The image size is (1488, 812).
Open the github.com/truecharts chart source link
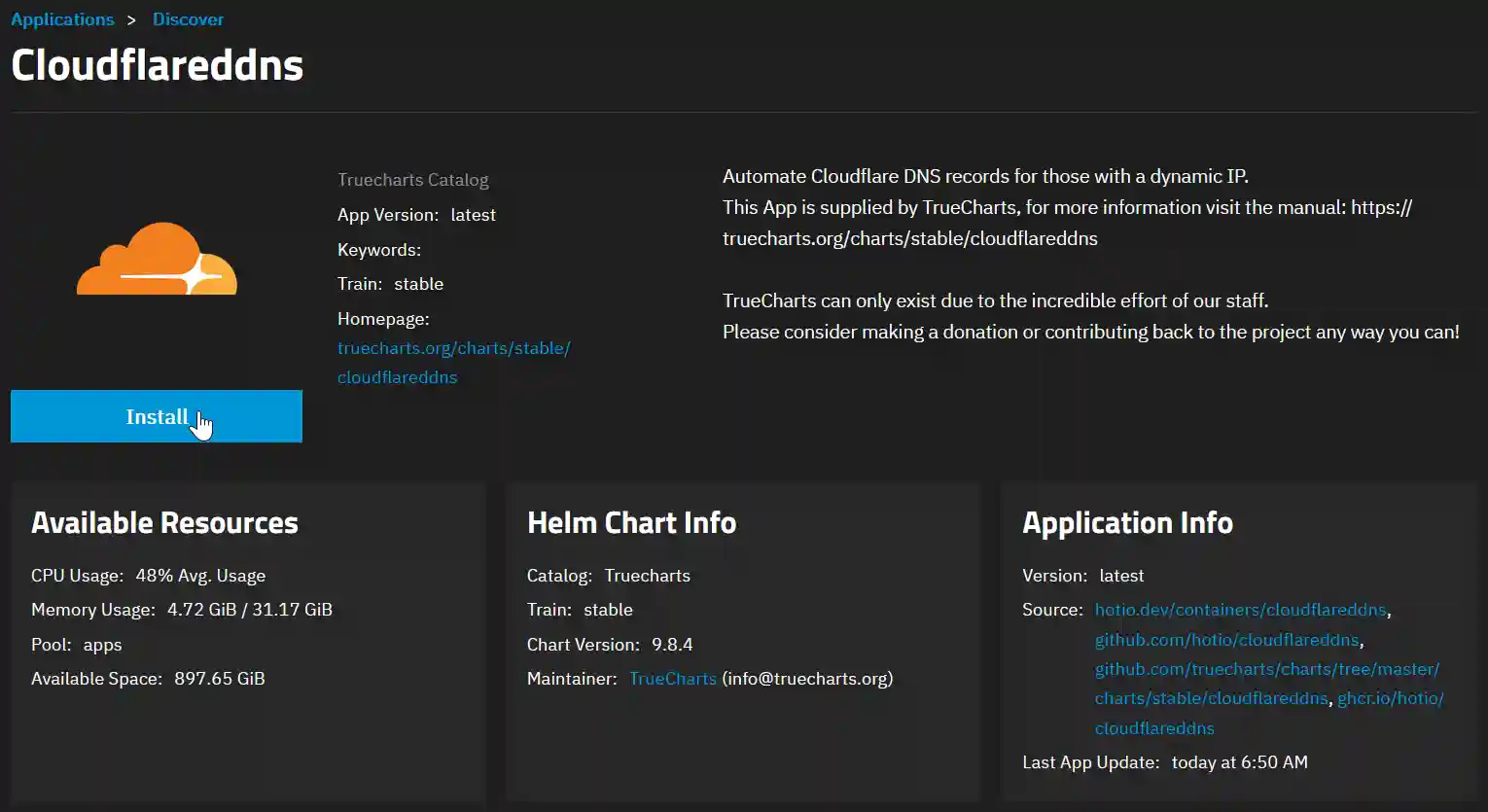1264,669
